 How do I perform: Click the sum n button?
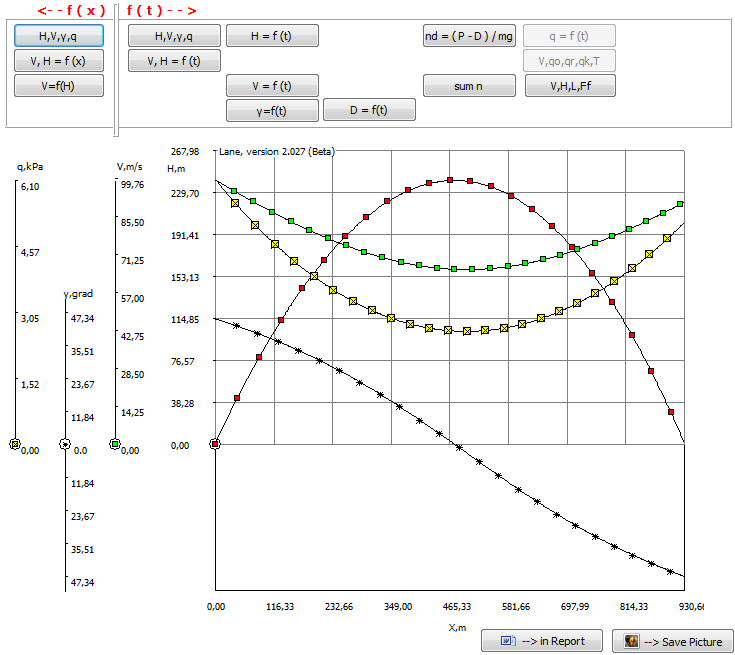point(469,86)
